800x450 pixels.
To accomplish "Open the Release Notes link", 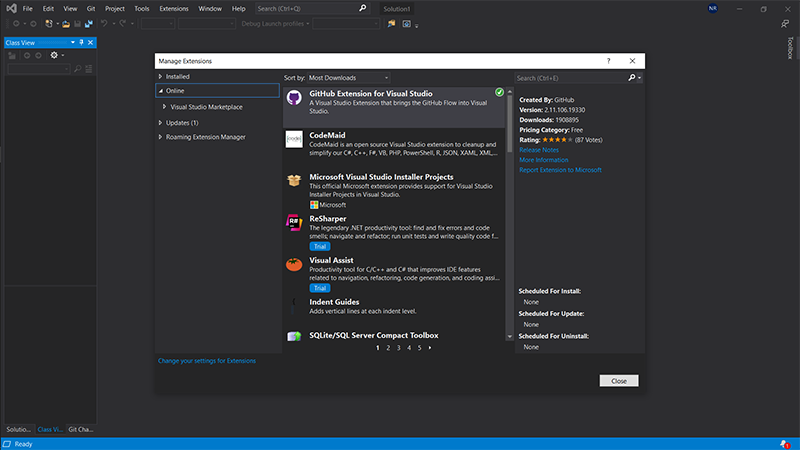I will (539, 150).
